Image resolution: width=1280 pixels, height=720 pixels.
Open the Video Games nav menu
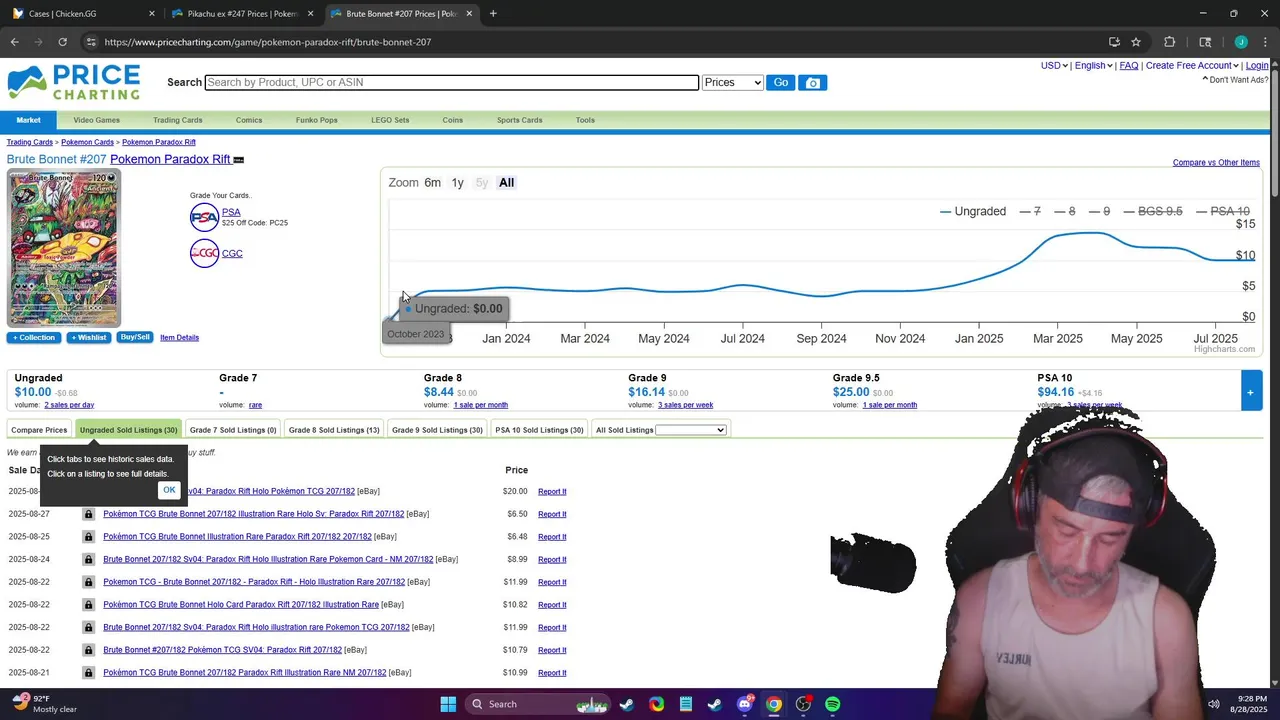tap(96, 120)
